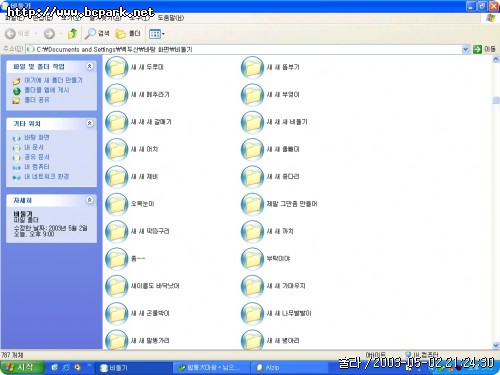Select the 좀~~ folder icon
Viewport: 500px width, 375px height.
click(117, 259)
